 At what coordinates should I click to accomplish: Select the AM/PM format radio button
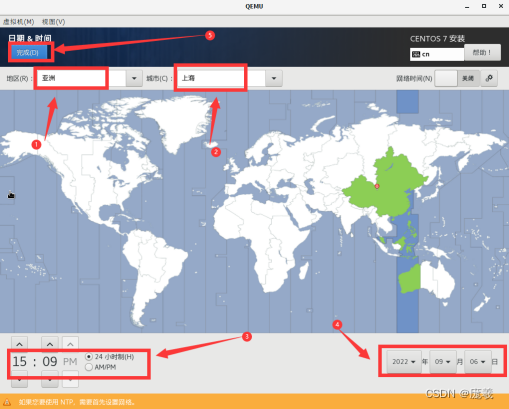tap(89, 367)
